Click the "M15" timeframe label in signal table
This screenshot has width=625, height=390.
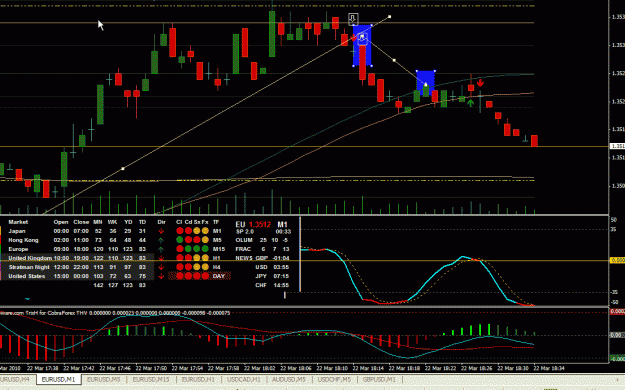pos(219,249)
